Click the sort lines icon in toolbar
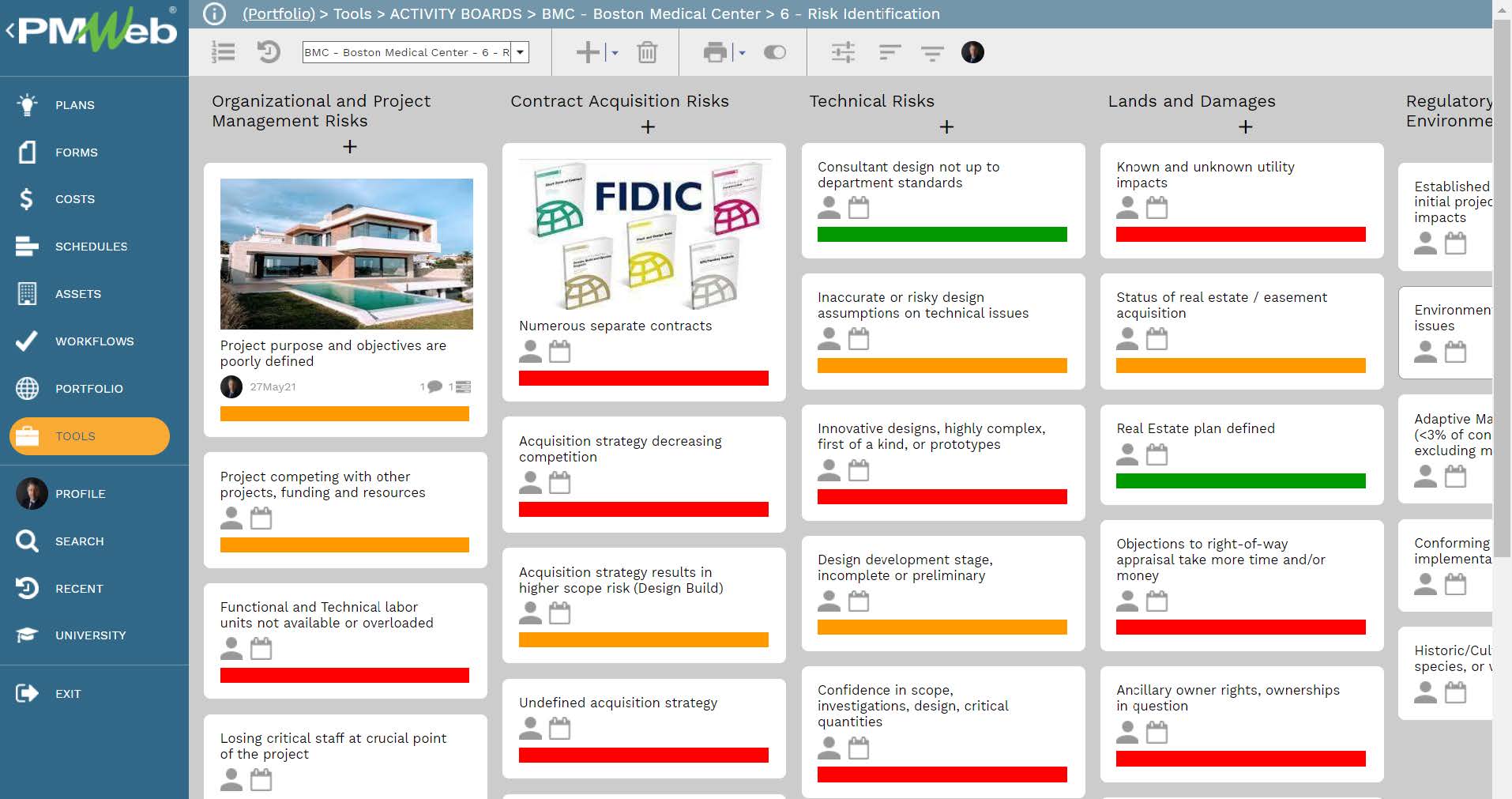This screenshot has width=1512, height=799. click(890, 53)
